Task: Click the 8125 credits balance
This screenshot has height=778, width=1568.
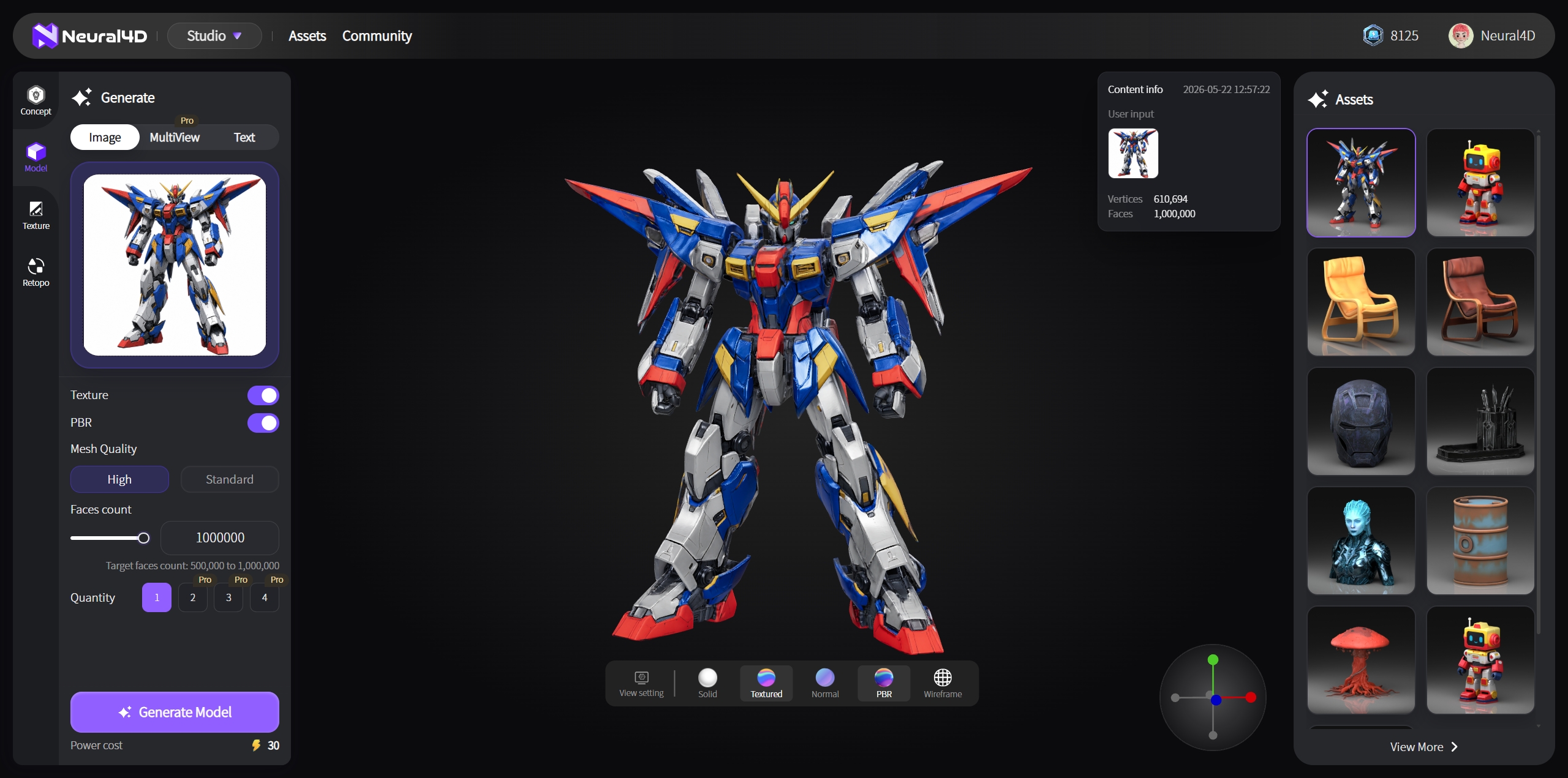Action: (1404, 36)
